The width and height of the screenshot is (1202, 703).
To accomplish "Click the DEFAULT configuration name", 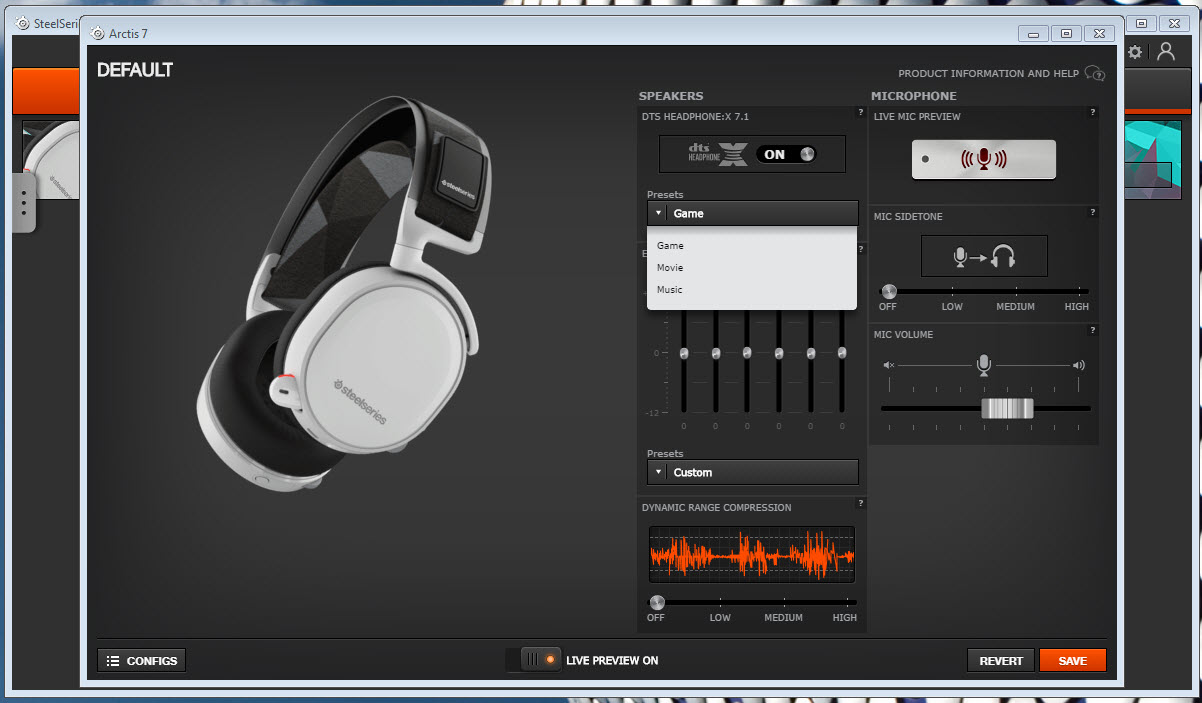I will 135,70.
